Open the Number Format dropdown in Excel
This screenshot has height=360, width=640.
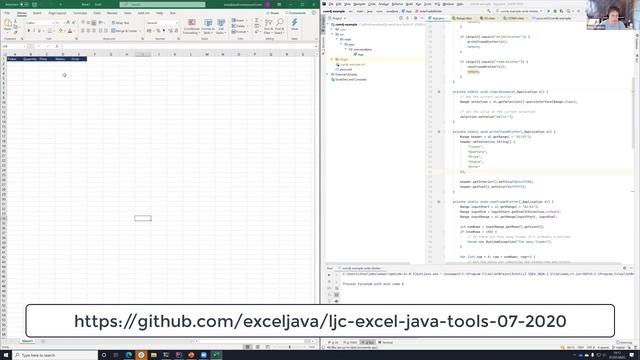pos(177,23)
